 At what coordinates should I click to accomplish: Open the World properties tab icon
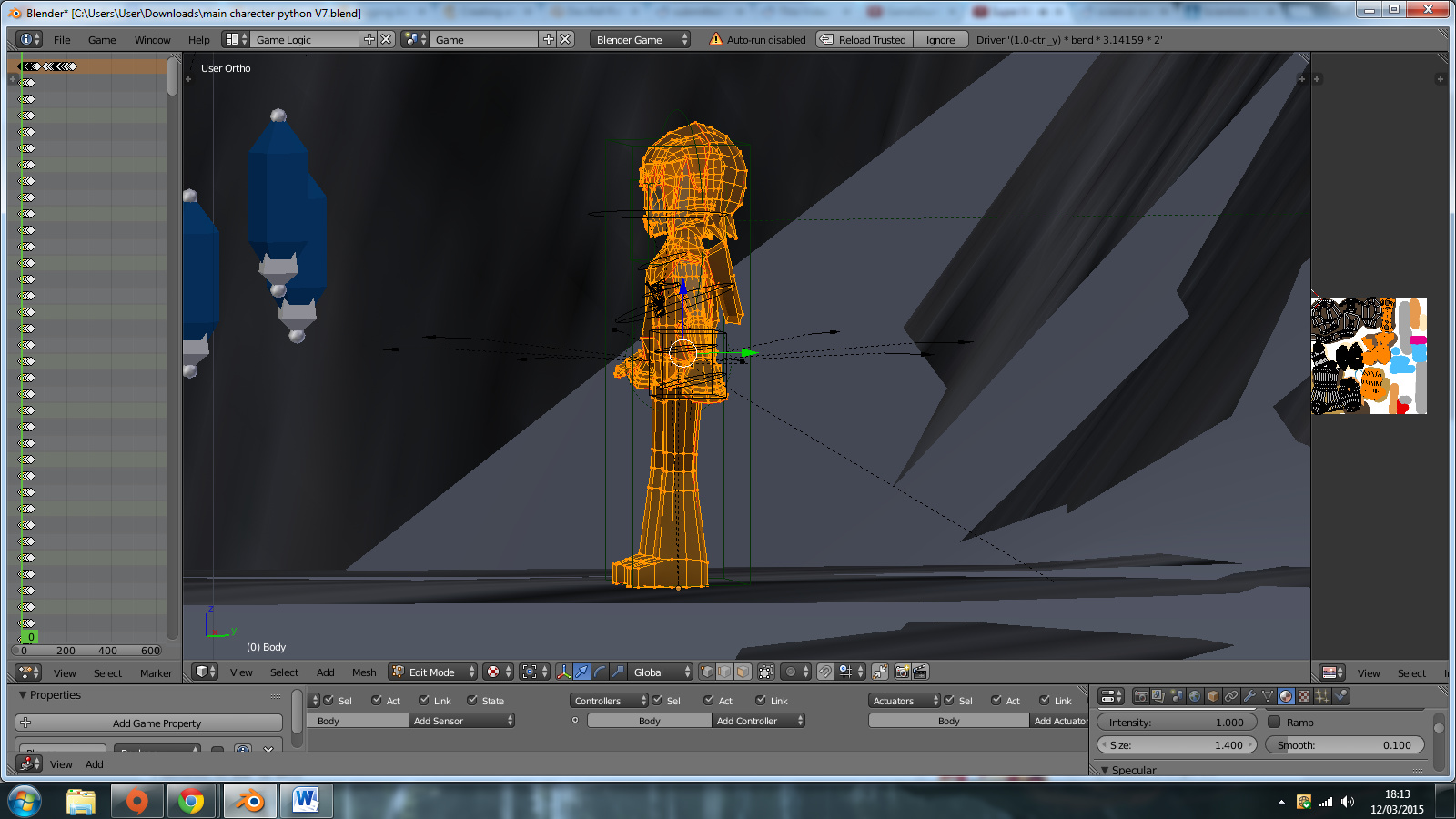click(1195, 696)
